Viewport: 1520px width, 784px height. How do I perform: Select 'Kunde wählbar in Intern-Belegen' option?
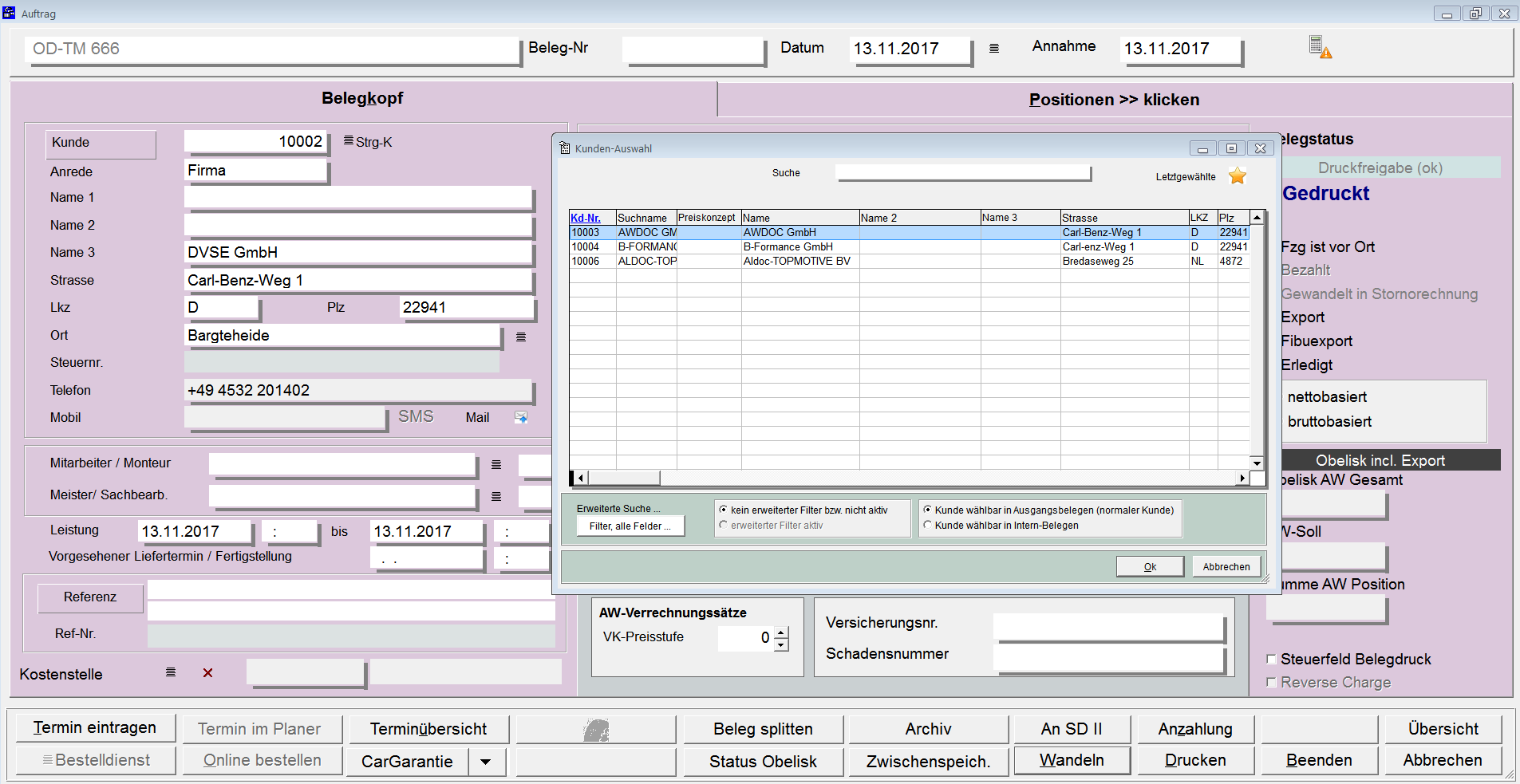(927, 525)
